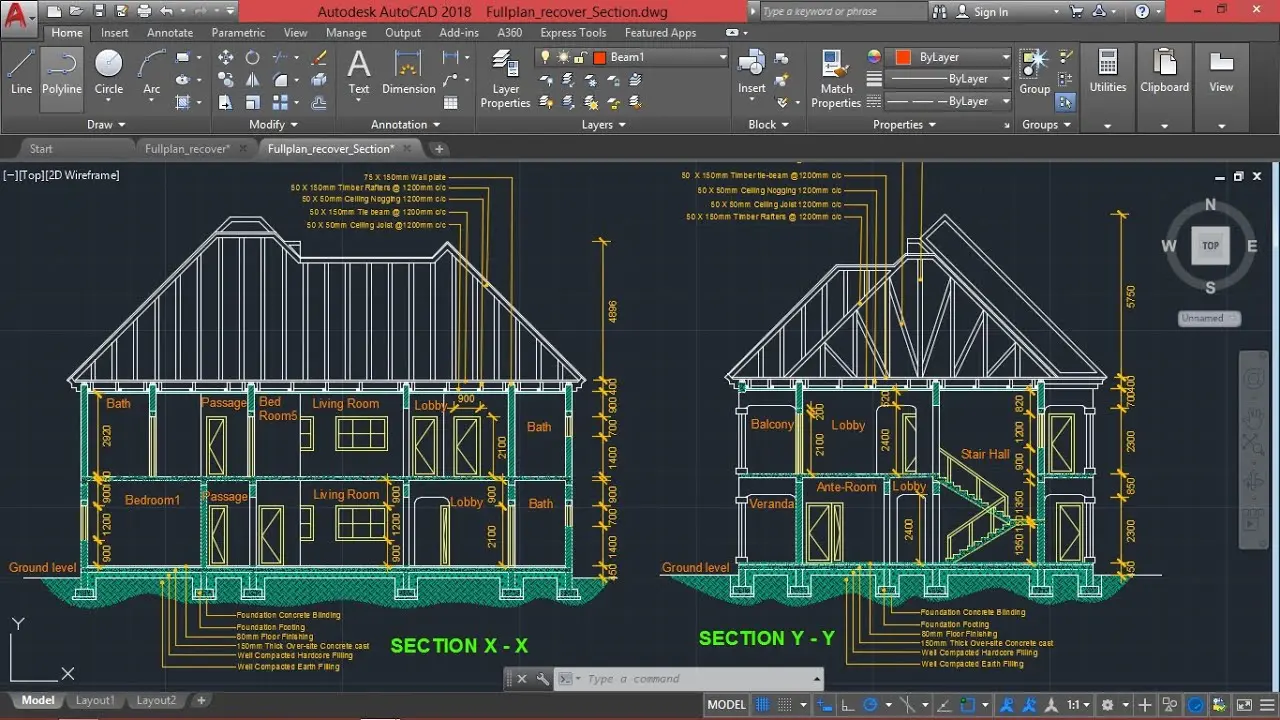Click the Rotate tool icon
The height and width of the screenshot is (720, 1280).
point(253,58)
